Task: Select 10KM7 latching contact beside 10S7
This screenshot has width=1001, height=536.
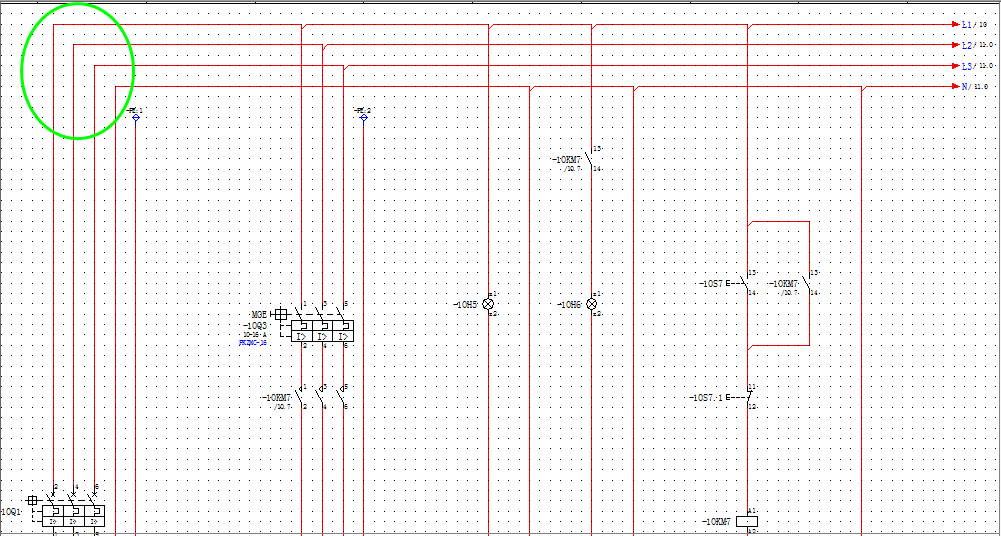Action: [808, 283]
